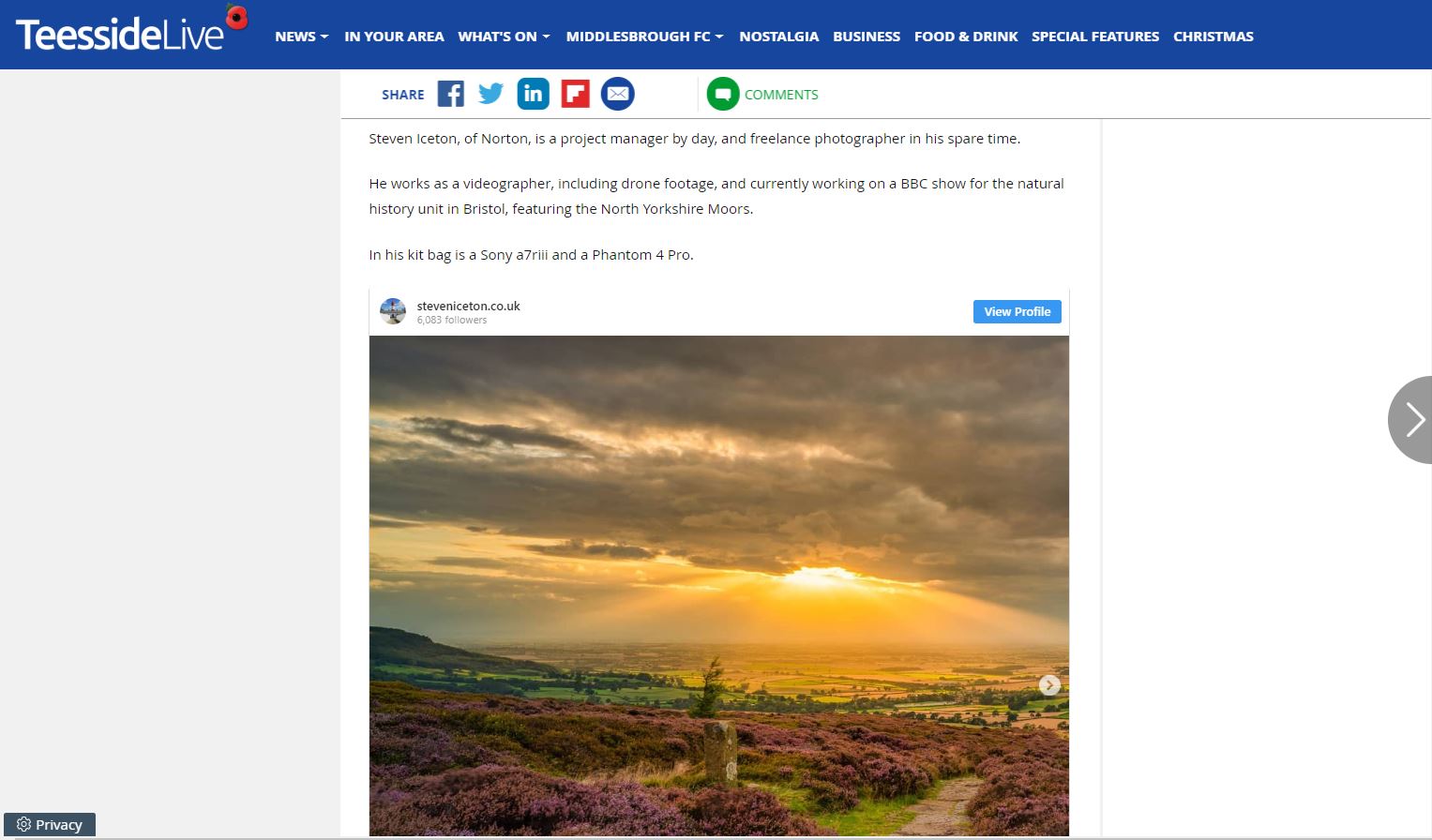Open the green comments icon
This screenshot has width=1432, height=840.
click(x=723, y=94)
